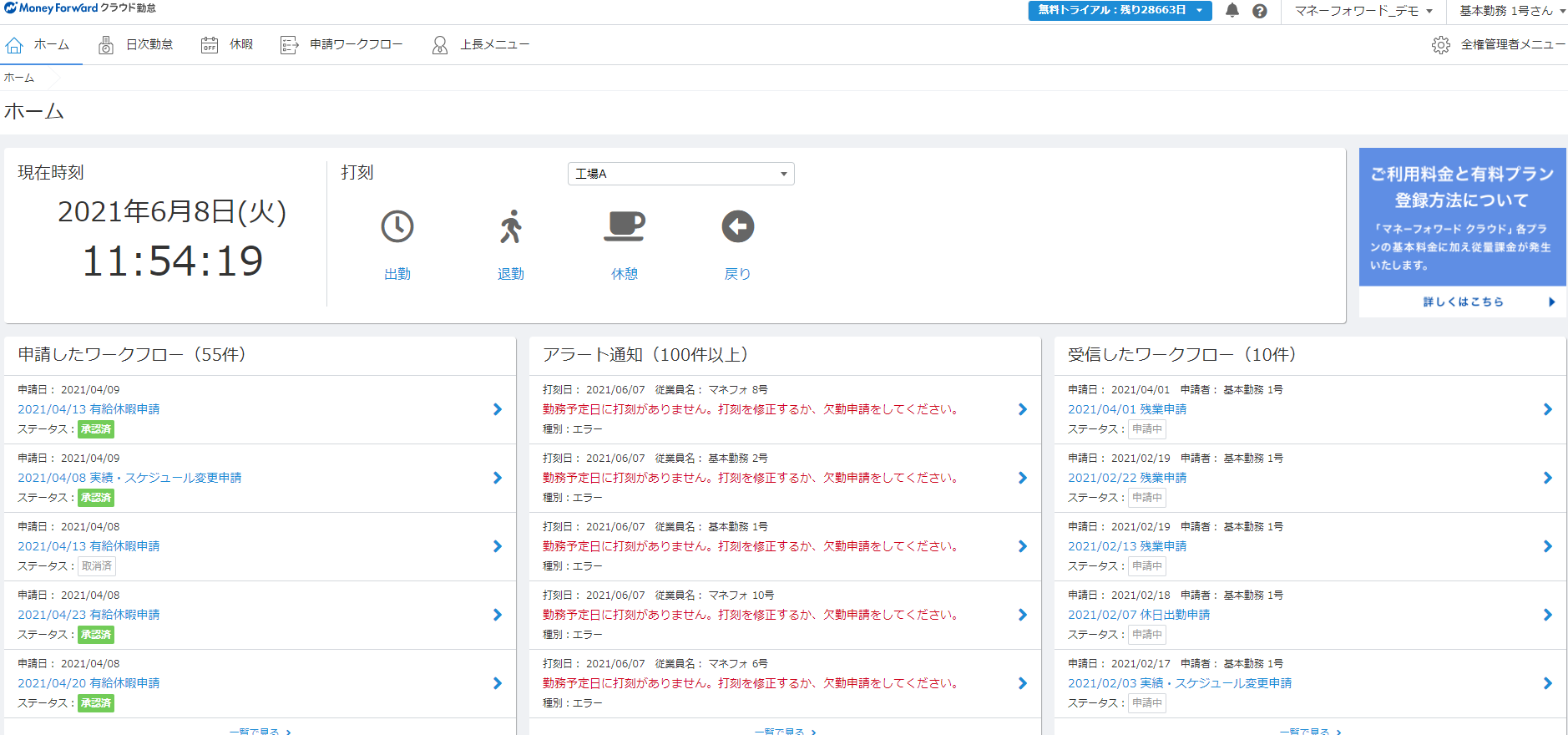This screenshot has height=735, width=1568.
Task: Click the gear icon for 全権管理者メニュー
Action: click(1440, 45)
